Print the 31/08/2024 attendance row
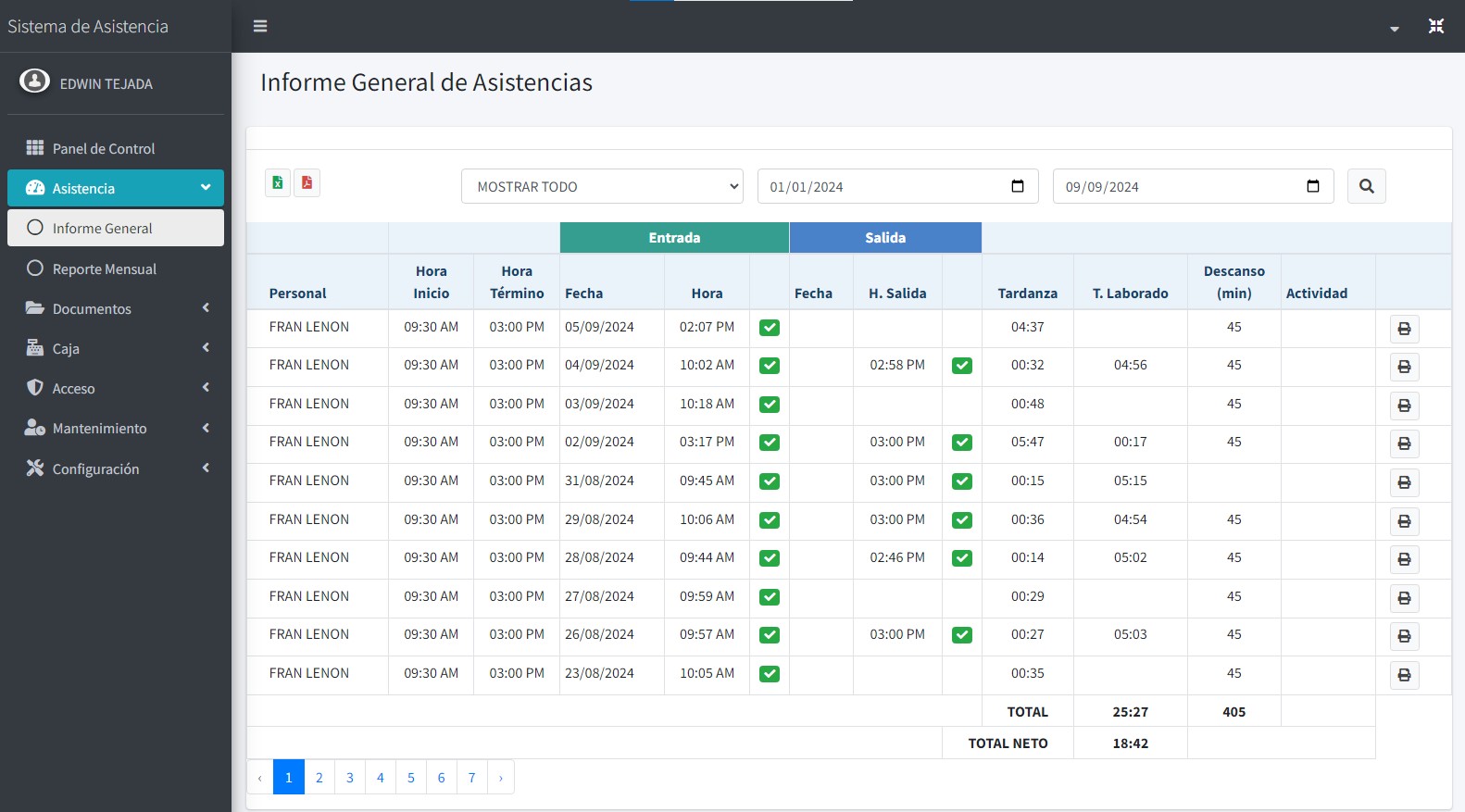 (1404, 482)
